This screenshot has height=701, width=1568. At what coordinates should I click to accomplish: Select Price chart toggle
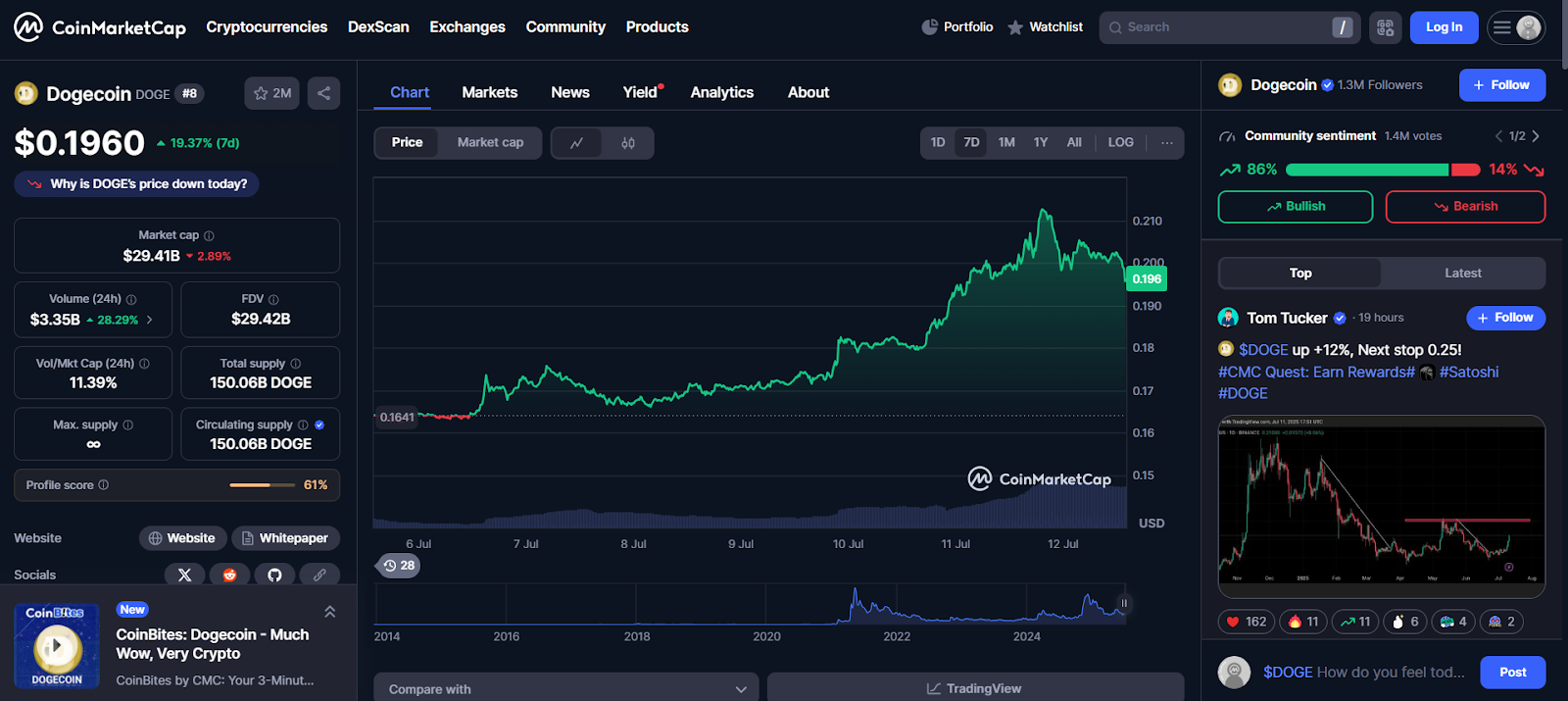408,143
